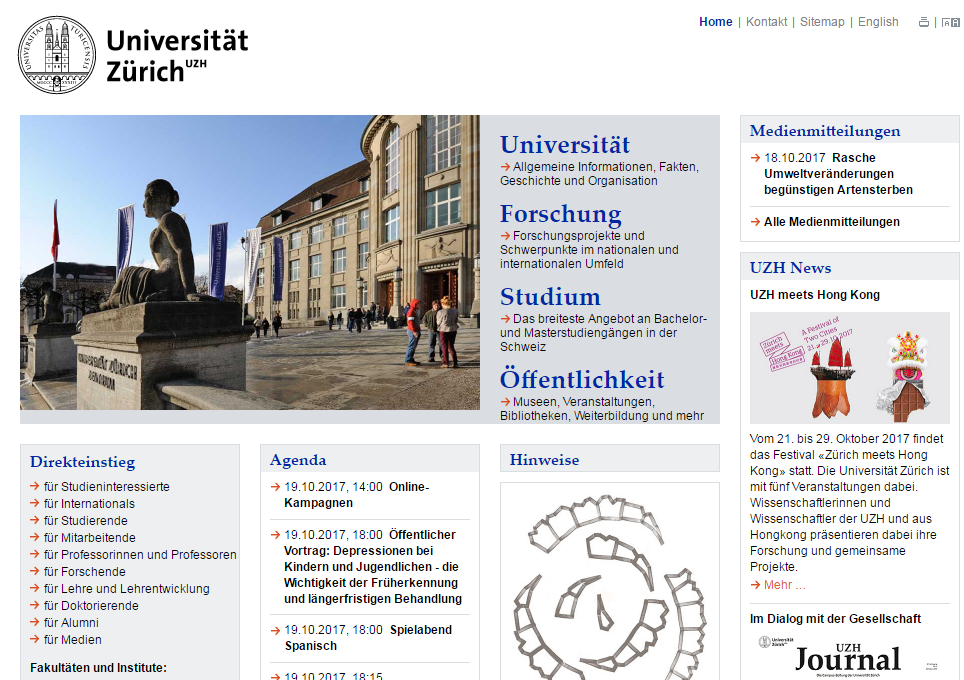The height and width of the screenshot is (680, 964).
Task: Open the Universität section heading
Action: pos(564,144)
